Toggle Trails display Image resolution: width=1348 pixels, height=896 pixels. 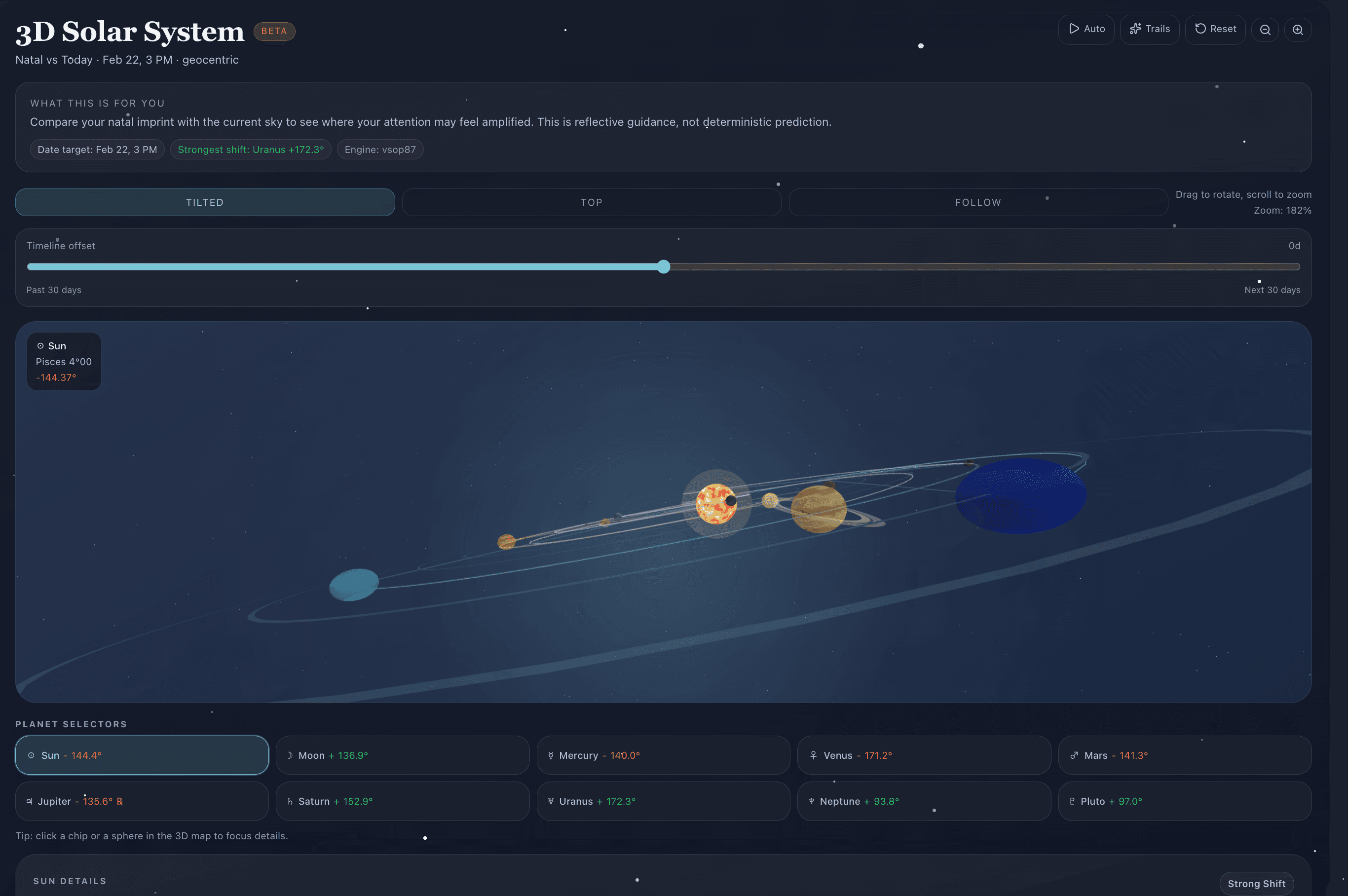coord(1150,29)
